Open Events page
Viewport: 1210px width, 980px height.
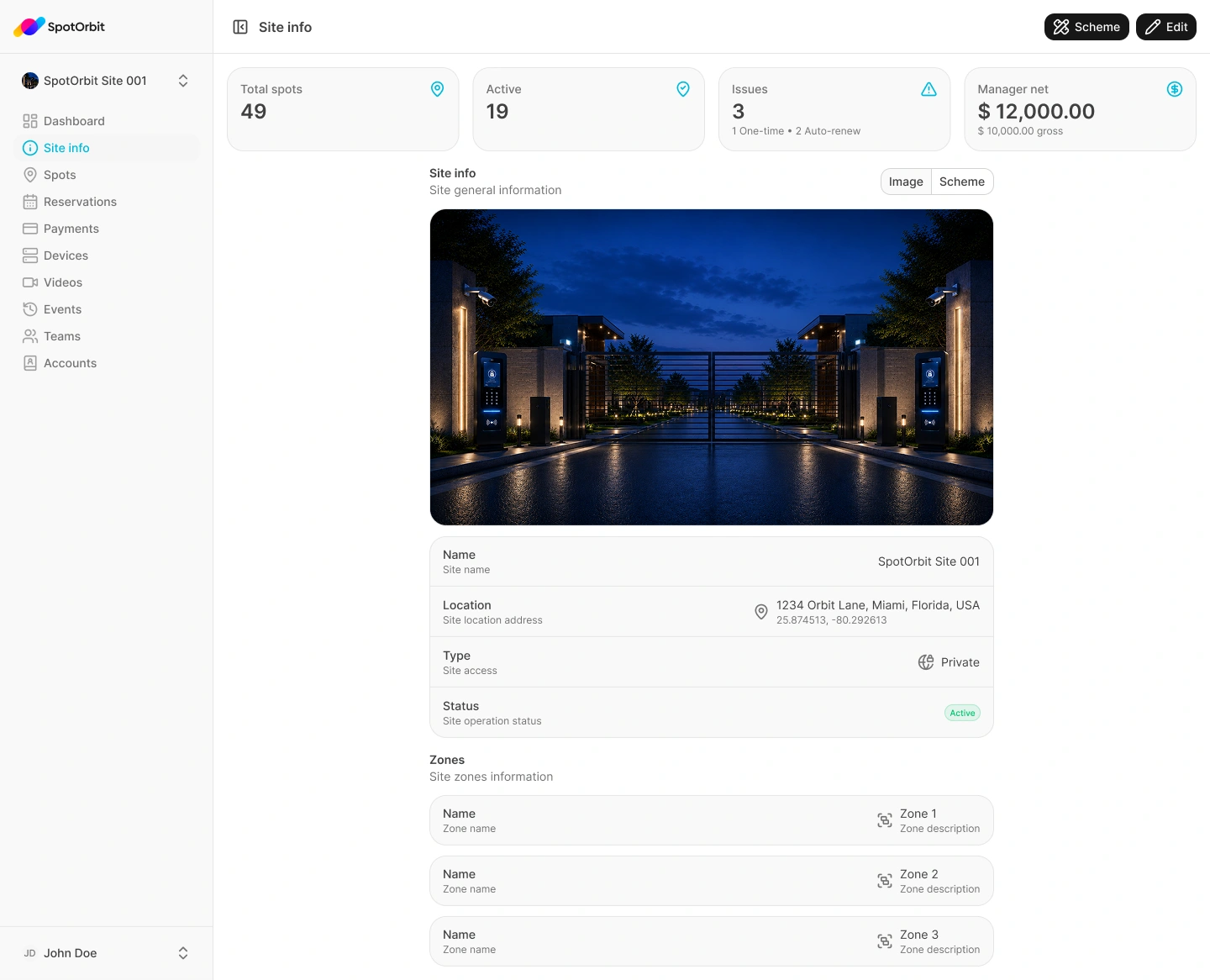tap(107, 309)
